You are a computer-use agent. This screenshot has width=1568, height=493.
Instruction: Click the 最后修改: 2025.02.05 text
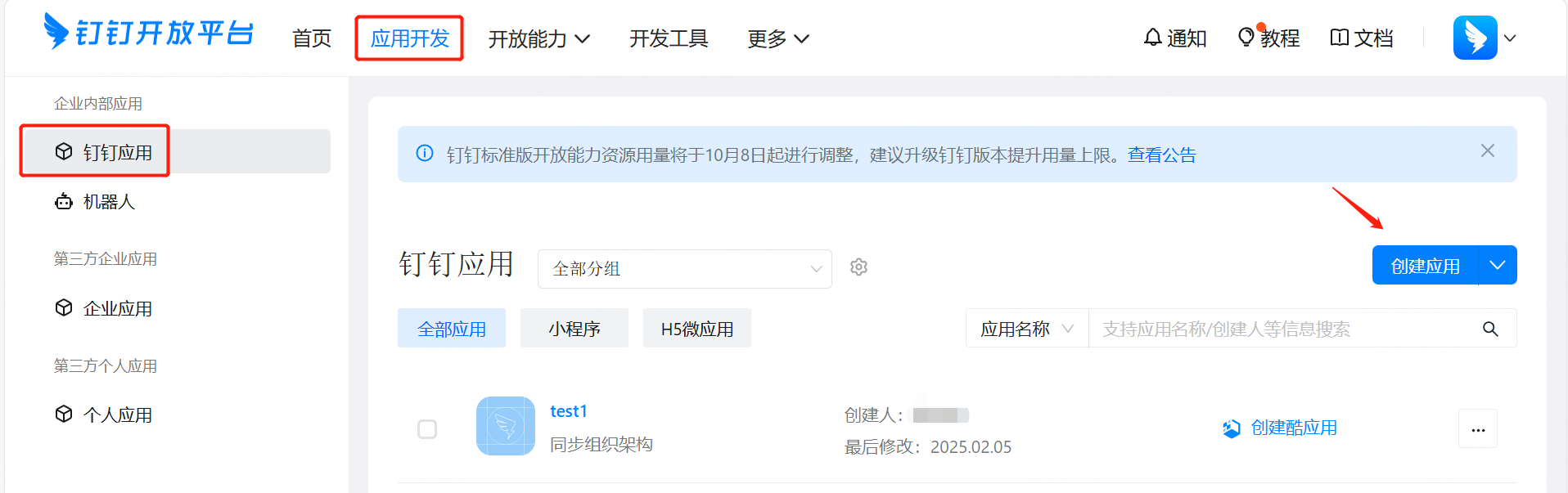point(928,447)
